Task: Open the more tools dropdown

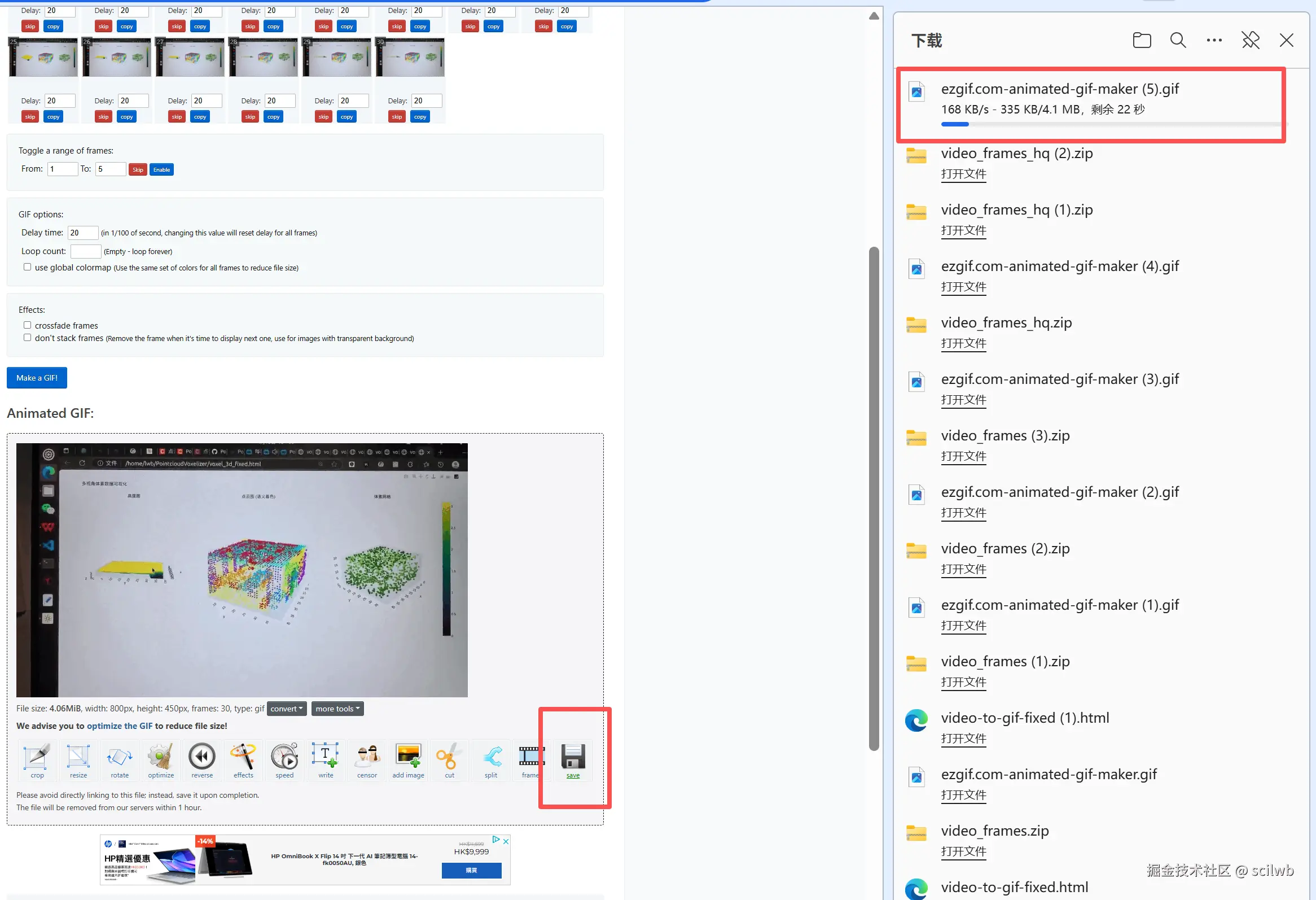Action: 337,709
